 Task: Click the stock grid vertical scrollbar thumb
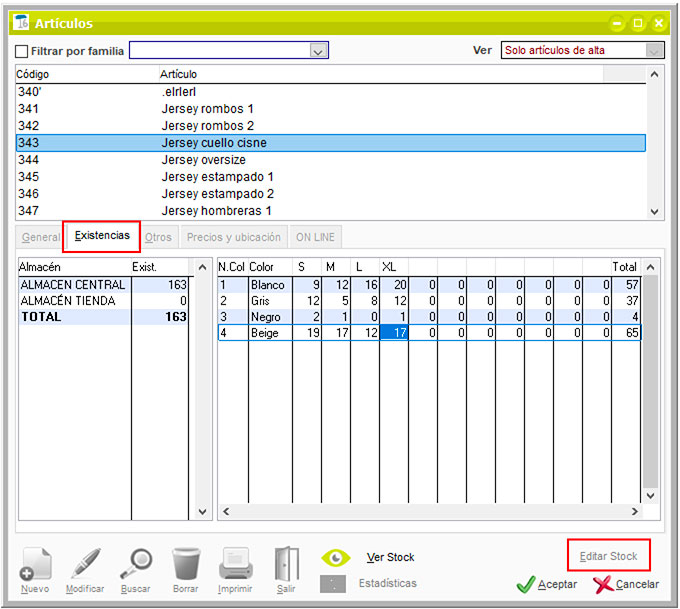point(650,380)
